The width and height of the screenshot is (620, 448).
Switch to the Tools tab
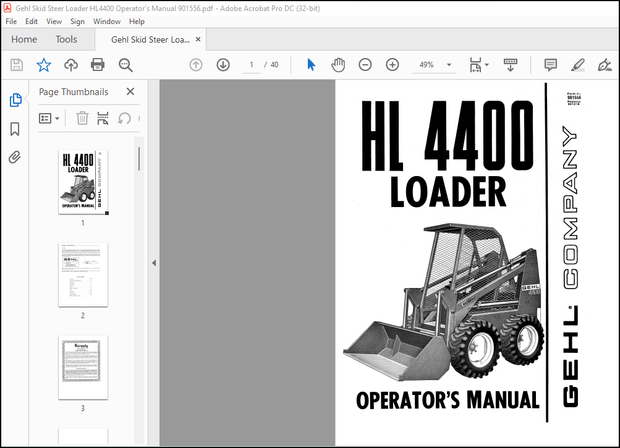coord(66,40)
